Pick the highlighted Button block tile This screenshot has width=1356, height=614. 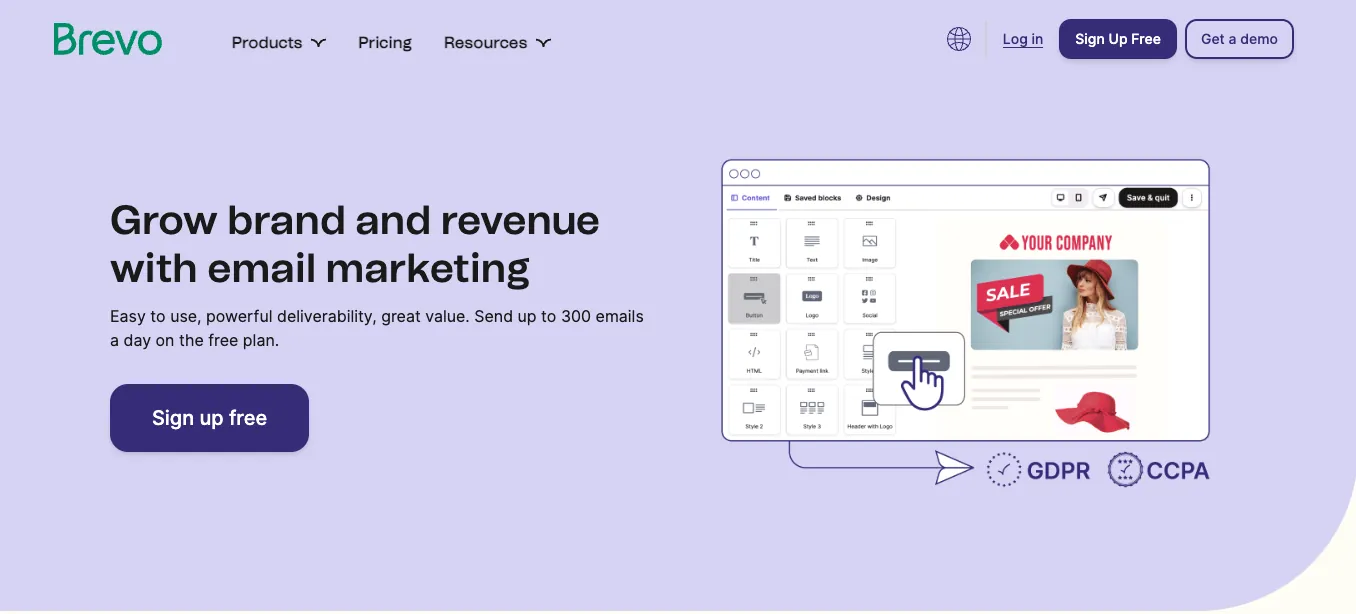pos(754,298)
